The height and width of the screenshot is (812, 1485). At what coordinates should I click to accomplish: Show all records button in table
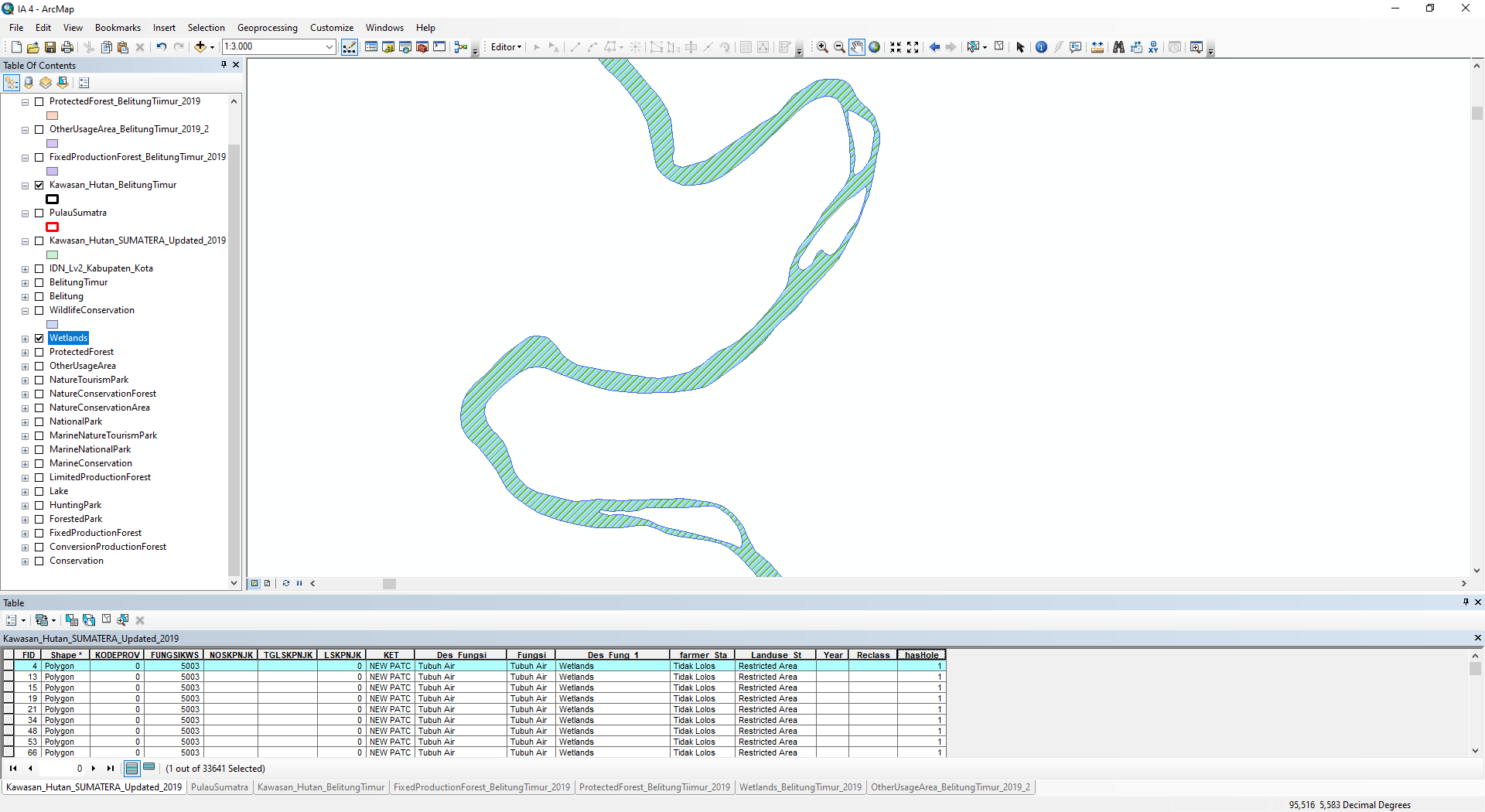(x=131, y=768)
